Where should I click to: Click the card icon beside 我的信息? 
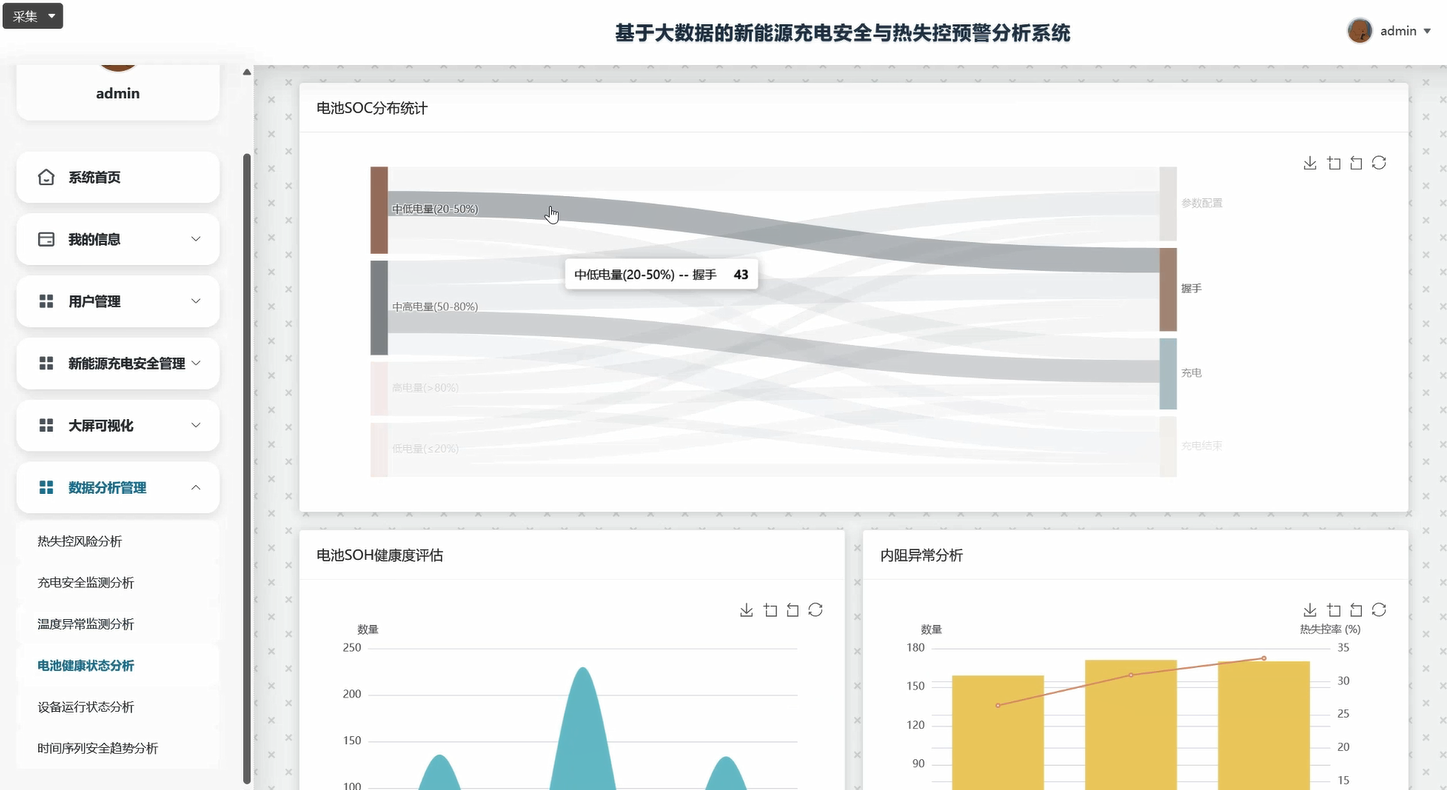(x=46, y=239)
